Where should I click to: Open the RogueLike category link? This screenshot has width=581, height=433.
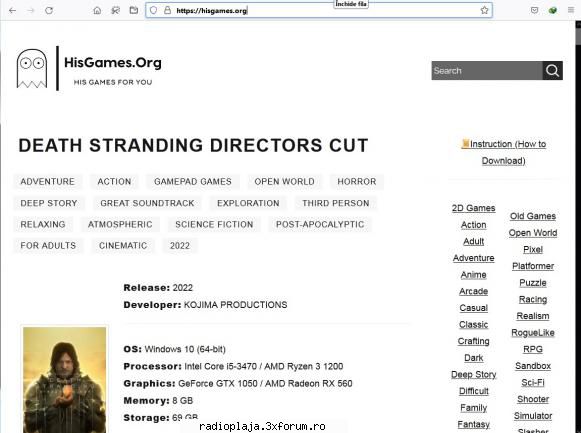coord(533,333)
